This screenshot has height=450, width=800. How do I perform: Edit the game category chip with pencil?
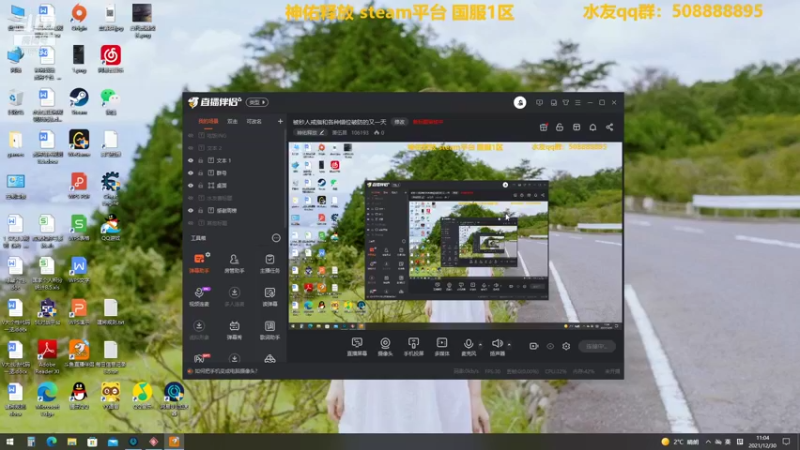click(310, 133)
